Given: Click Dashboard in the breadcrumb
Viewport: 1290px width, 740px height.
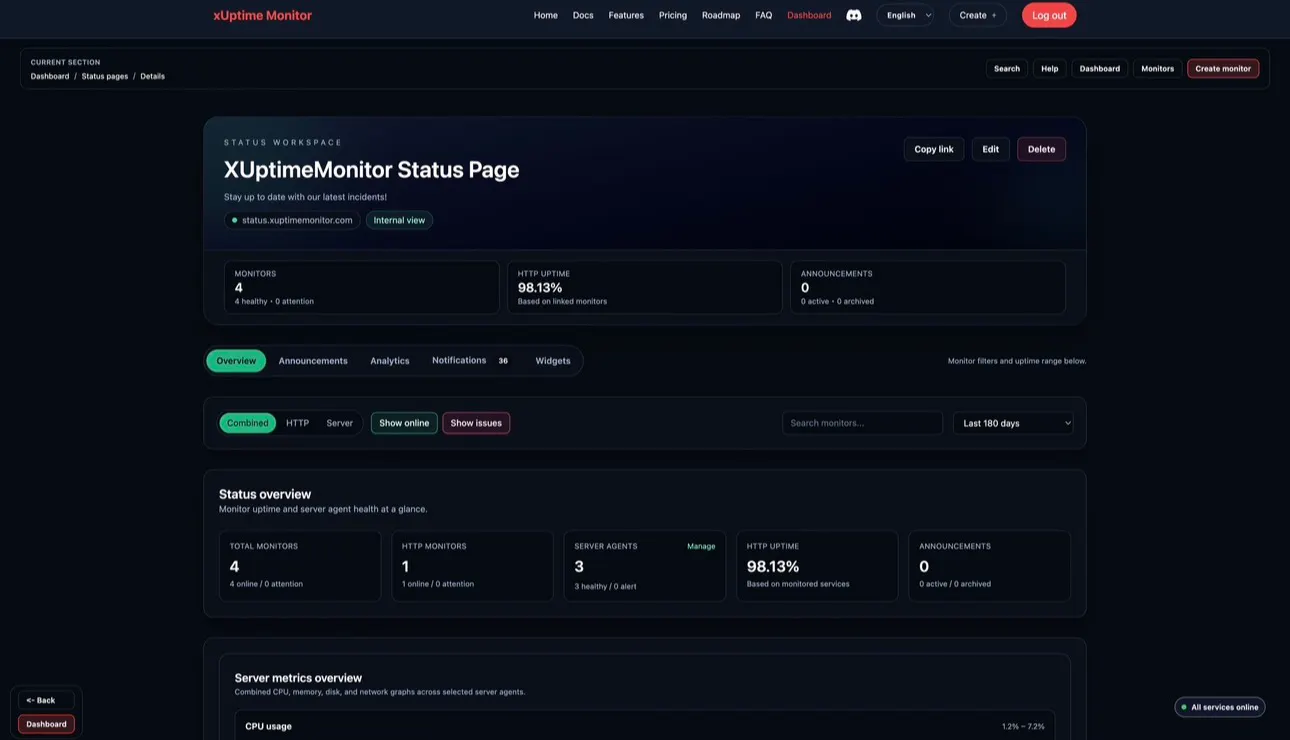Looking at the screenshot, I should [50, 76].
